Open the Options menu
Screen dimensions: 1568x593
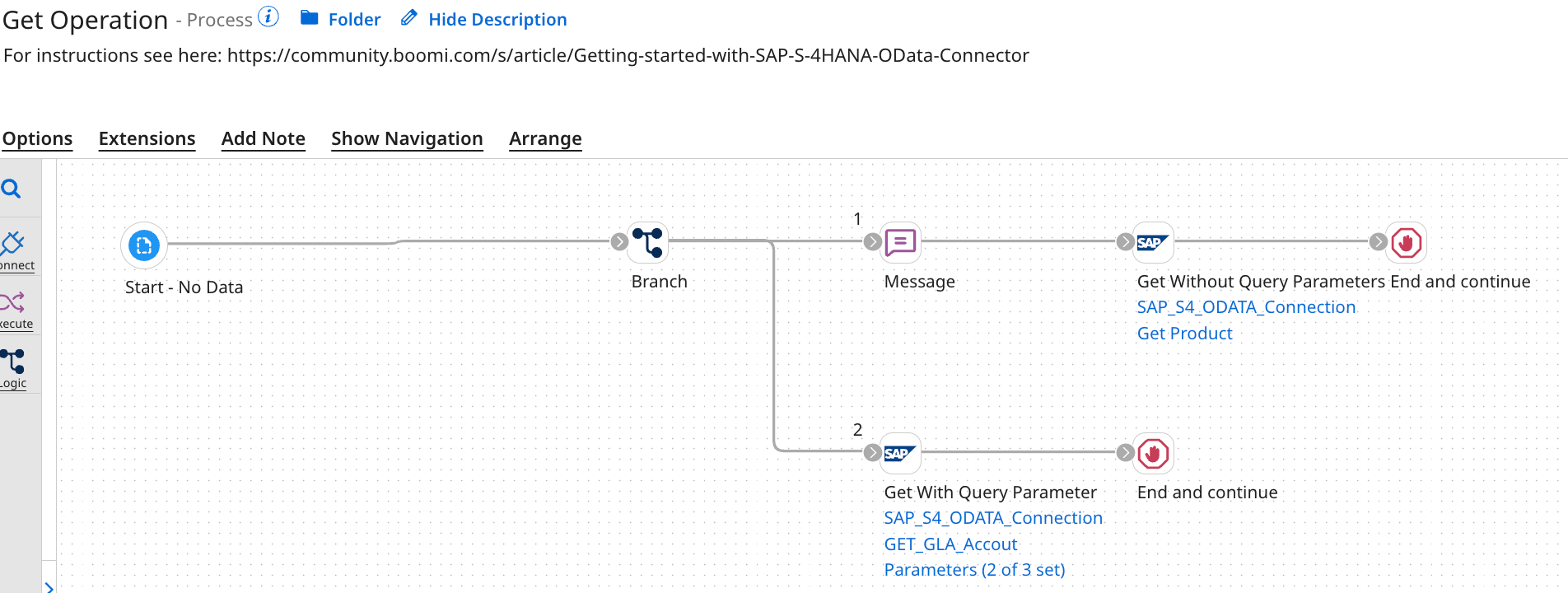point(37,138)
